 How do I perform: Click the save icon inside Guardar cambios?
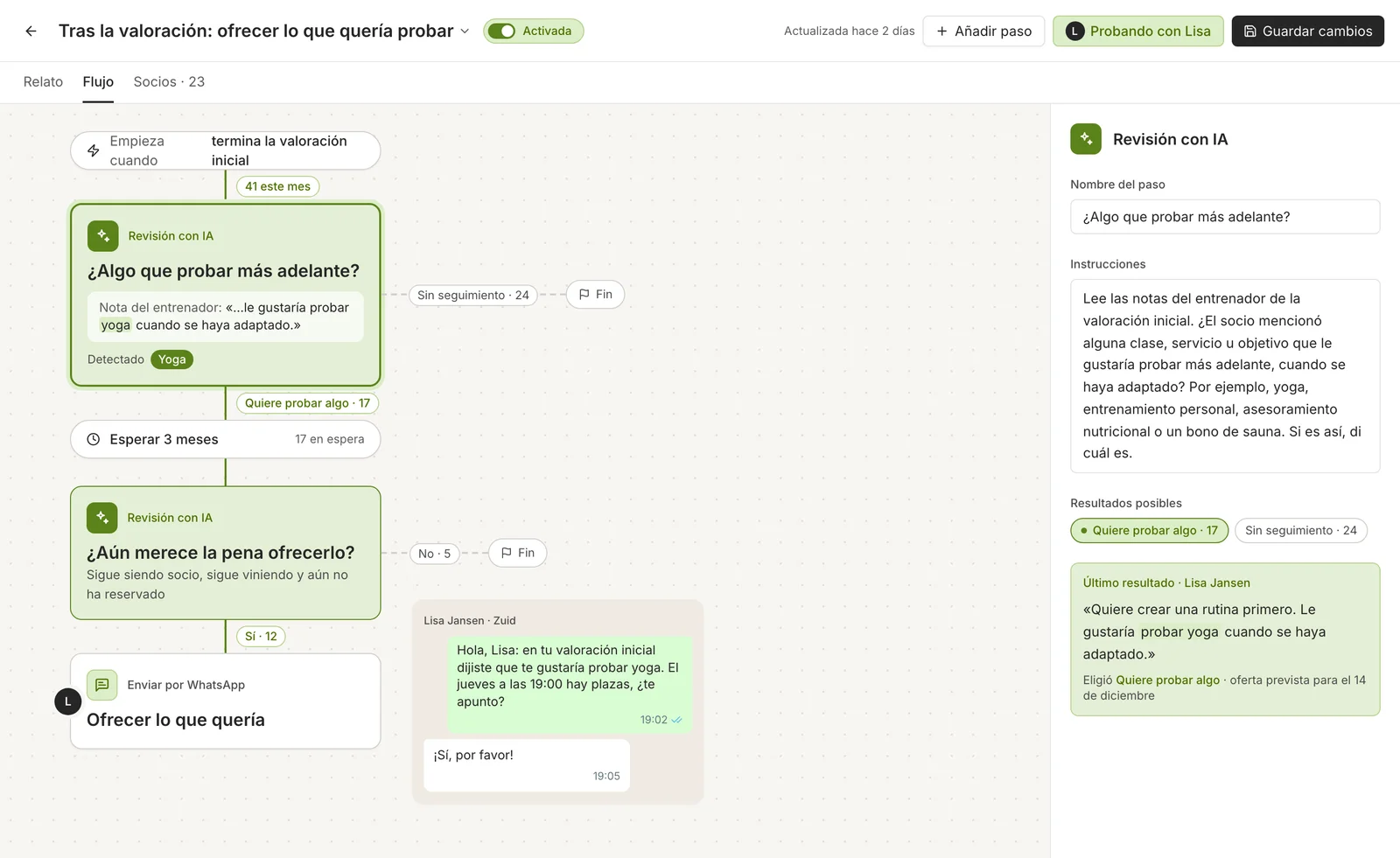(x=1250, y=31)
